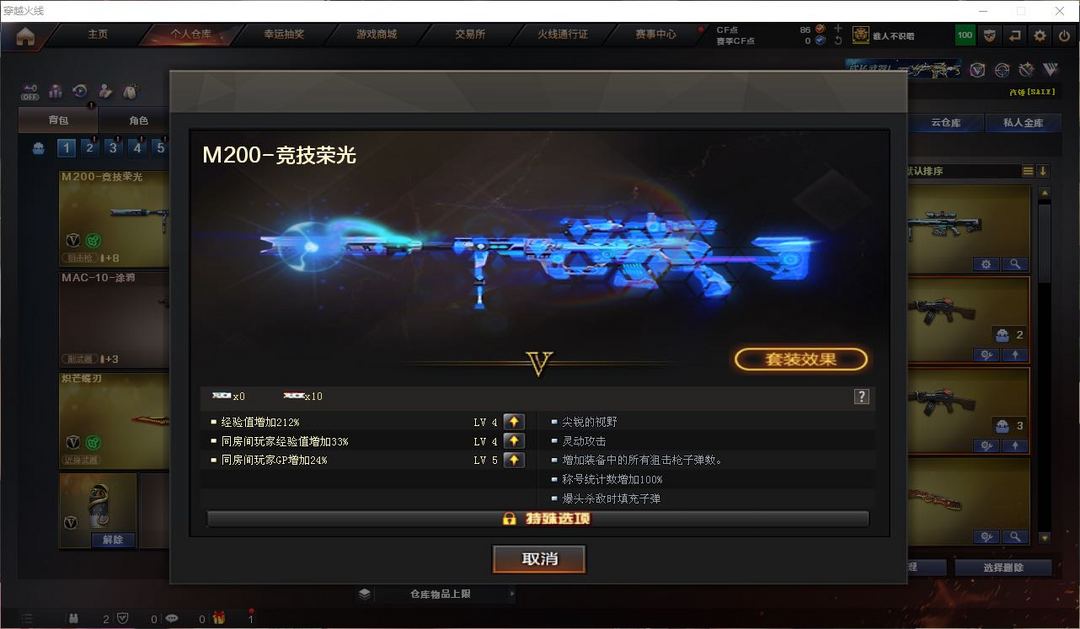Image resolution: width=1080 pixels, height=629 pixels.
Task: Click the magnifier on first right weapon card
Action: click(1015, 264)
